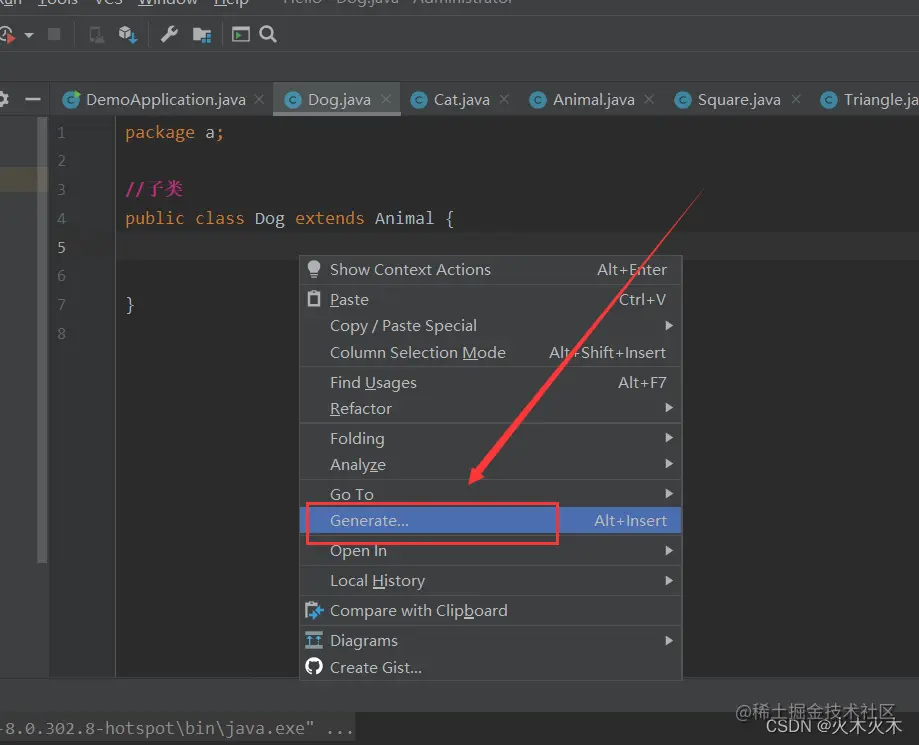Click the Diagrams icon in context menu
The height and width of the screenshot is (745, 919).
click(x=314, y=640)
